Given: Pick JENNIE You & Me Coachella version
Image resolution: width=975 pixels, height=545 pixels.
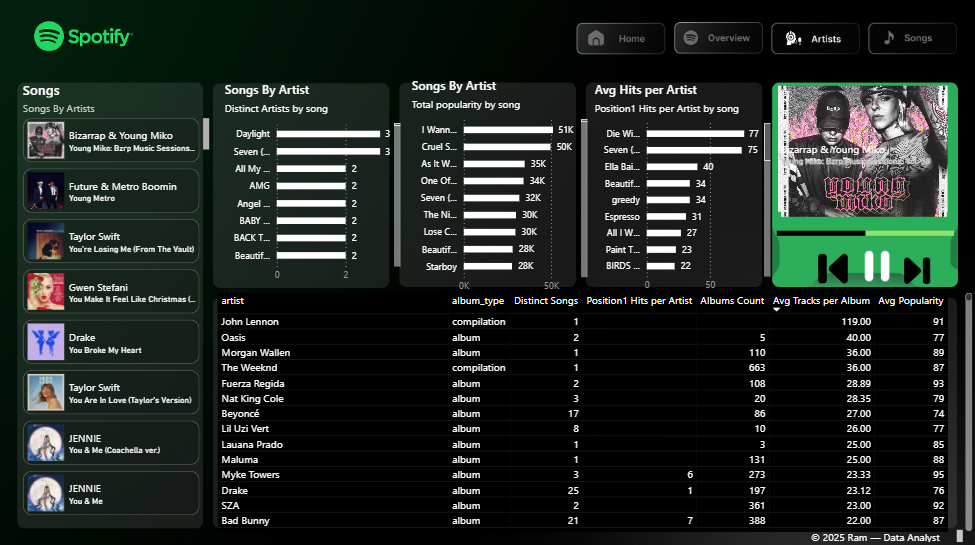Looking at the screenshot, I should [x=111, y=443].
